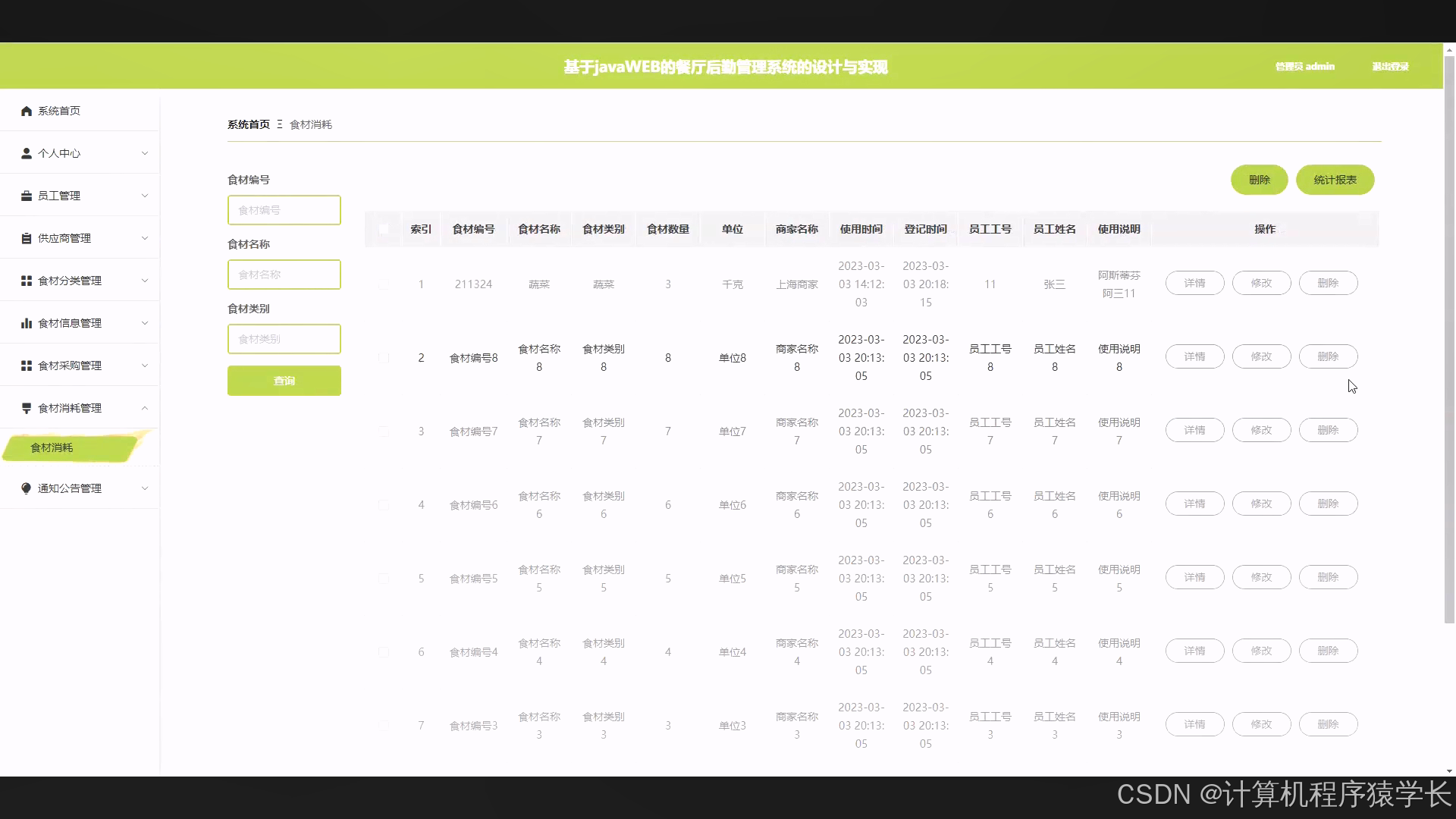Click the grid icon for 食材采购管理
Screen dimensions: 1456x819
[27, 366]
